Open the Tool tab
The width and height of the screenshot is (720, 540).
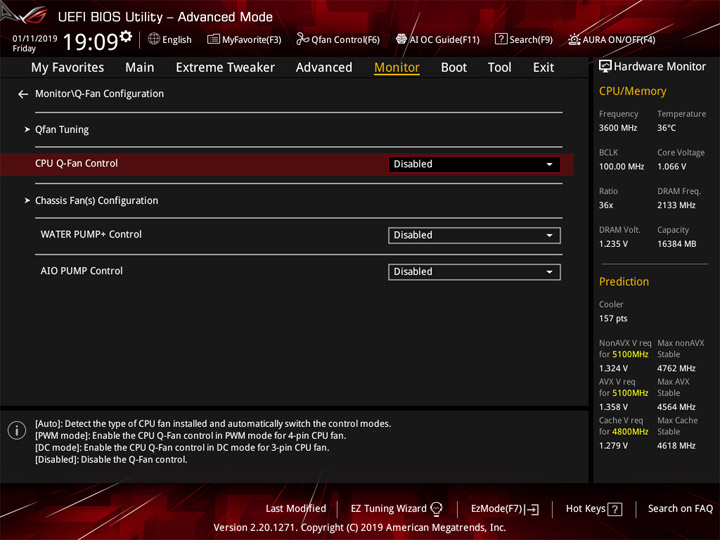[x=499, y=68]
